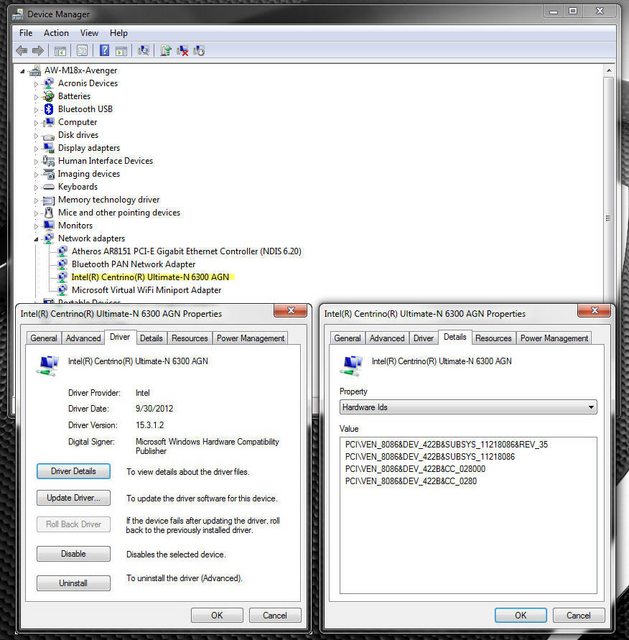This screenshot has height=640, width=629.
Task: Click the Keyboards category icon
Action: 49,187
